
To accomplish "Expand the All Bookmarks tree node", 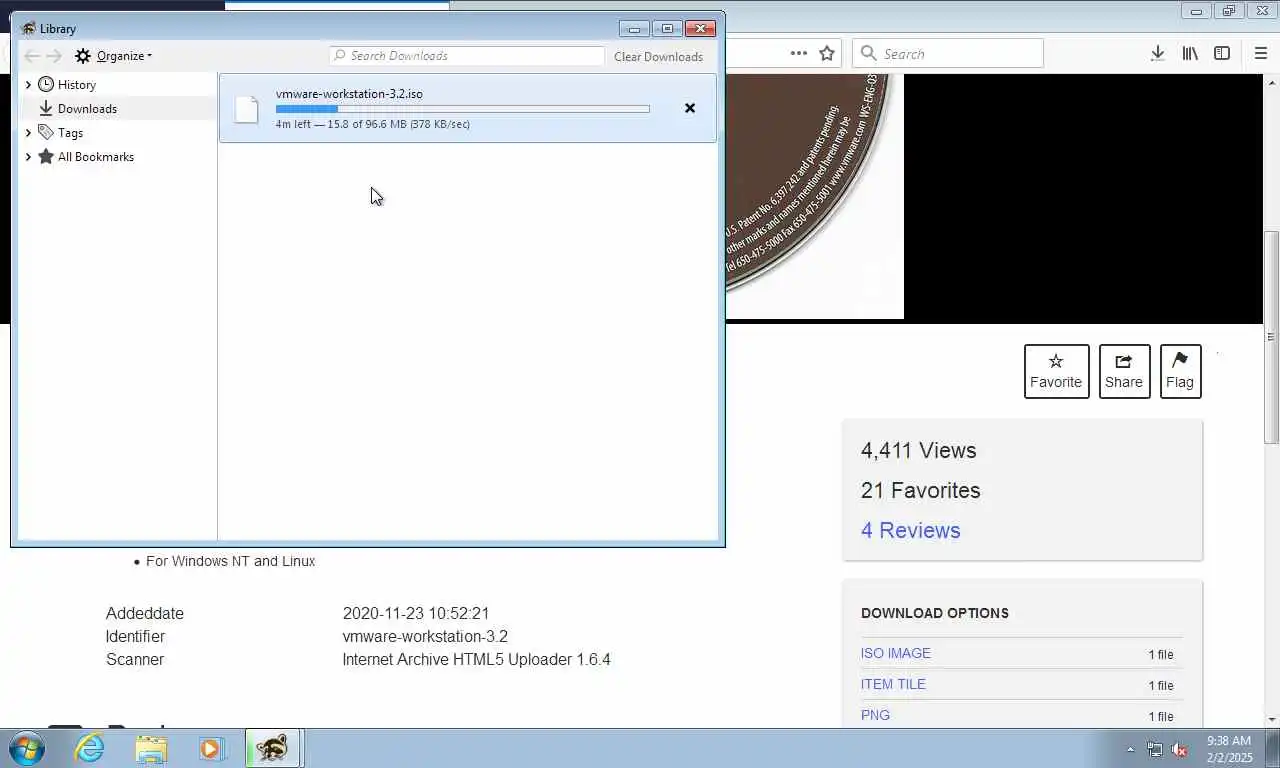I will pyautogui.click(x=28, y=156).
